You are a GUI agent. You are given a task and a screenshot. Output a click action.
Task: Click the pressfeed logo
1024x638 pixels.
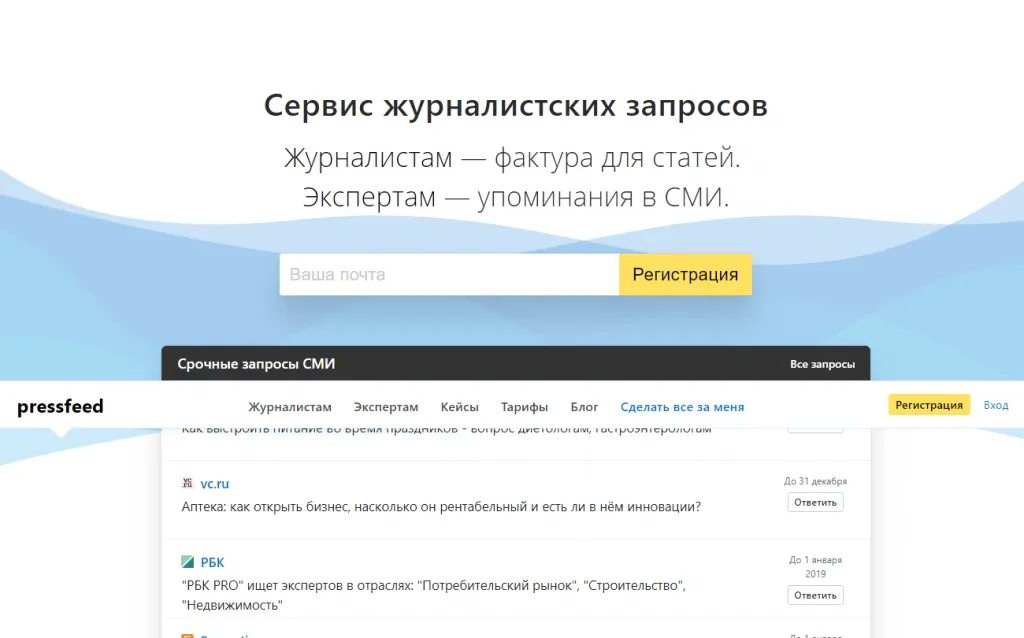coord(60,406)
